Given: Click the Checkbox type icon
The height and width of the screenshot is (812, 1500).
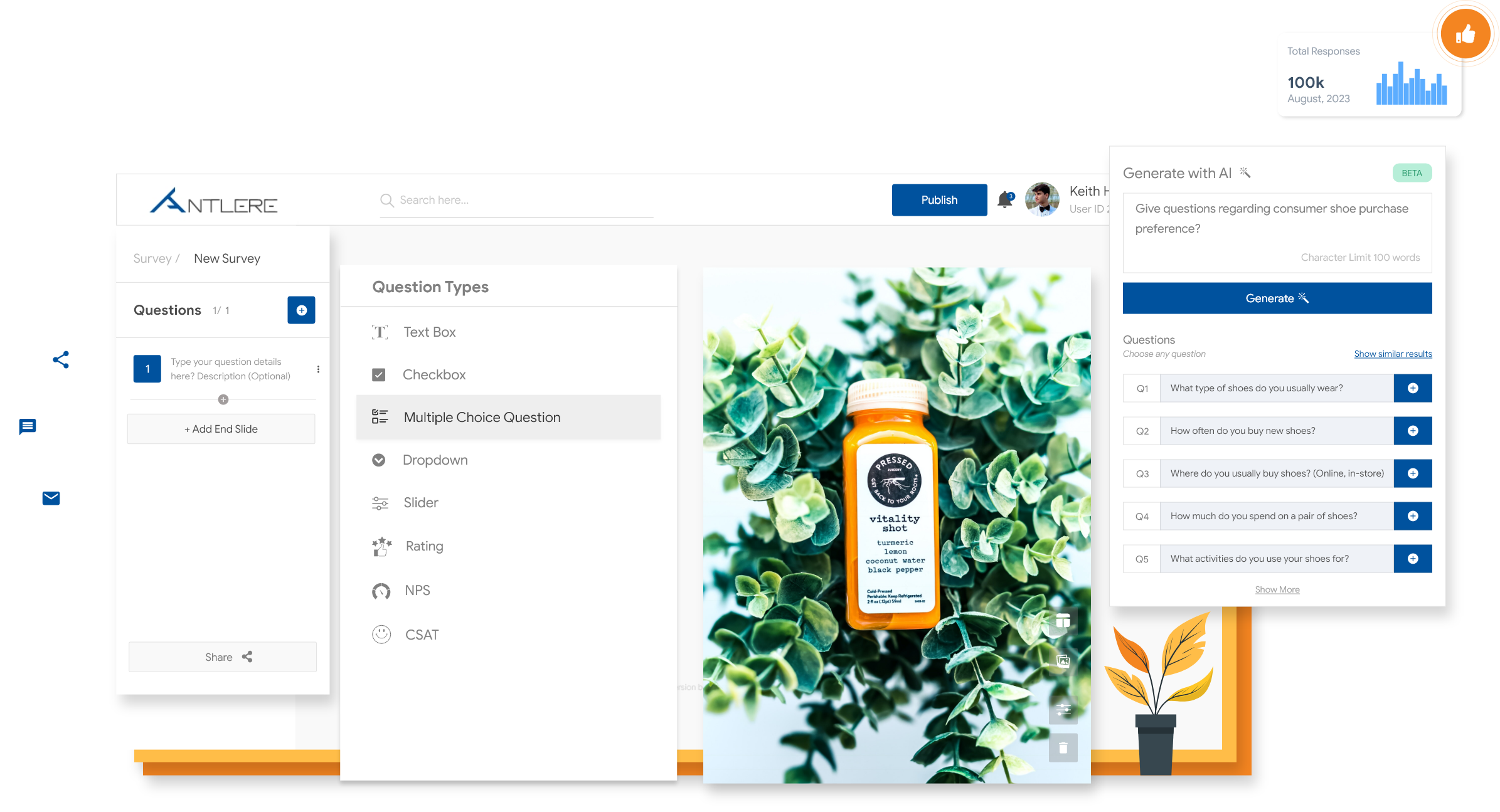Looking at the screenshot, I should (x=378, y=375).
